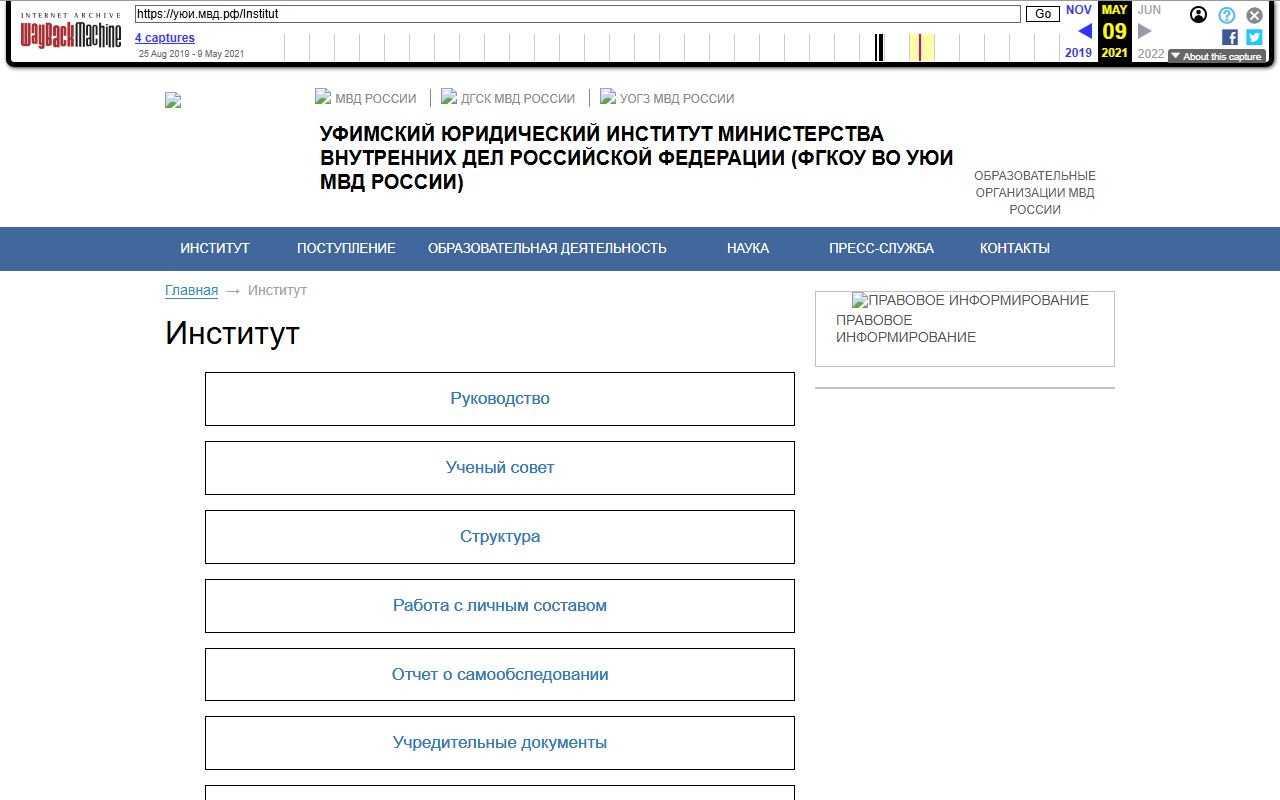The width and height of the screenshot is (1280, 800).
Task: Open the Ученый совет section
Action: coord(500,468)
